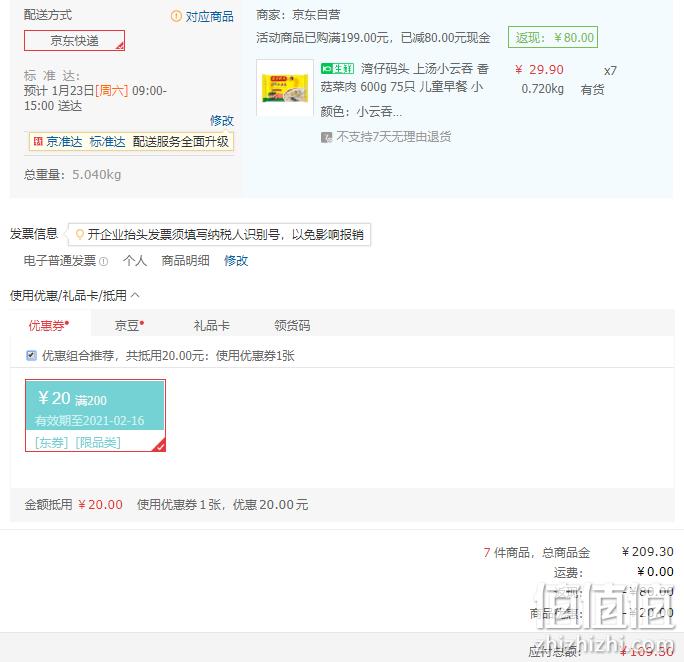This screenshot has height=662, width=684.
Task: Select the 京东快递 delivery option
Action: pyautogui.click(x=75, y=41)
